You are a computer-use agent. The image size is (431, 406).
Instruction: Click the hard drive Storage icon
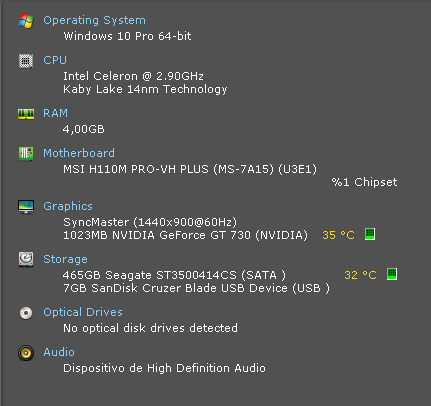point(26,259)
